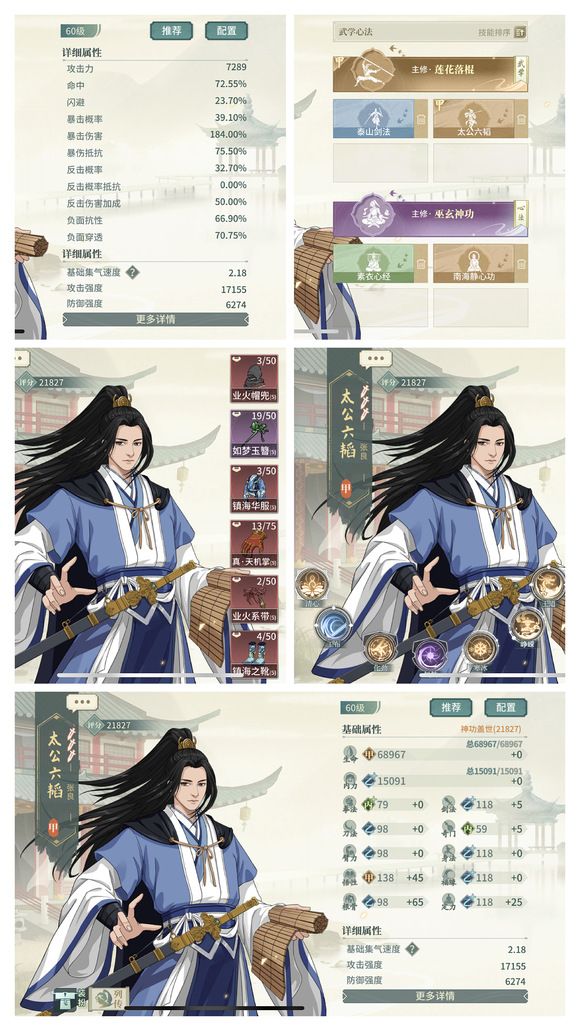Viewport: 580px width, 1031px height.
Task: Expand 更多详情 in bottom-right stats panel
Action: [x=434, y=996]
